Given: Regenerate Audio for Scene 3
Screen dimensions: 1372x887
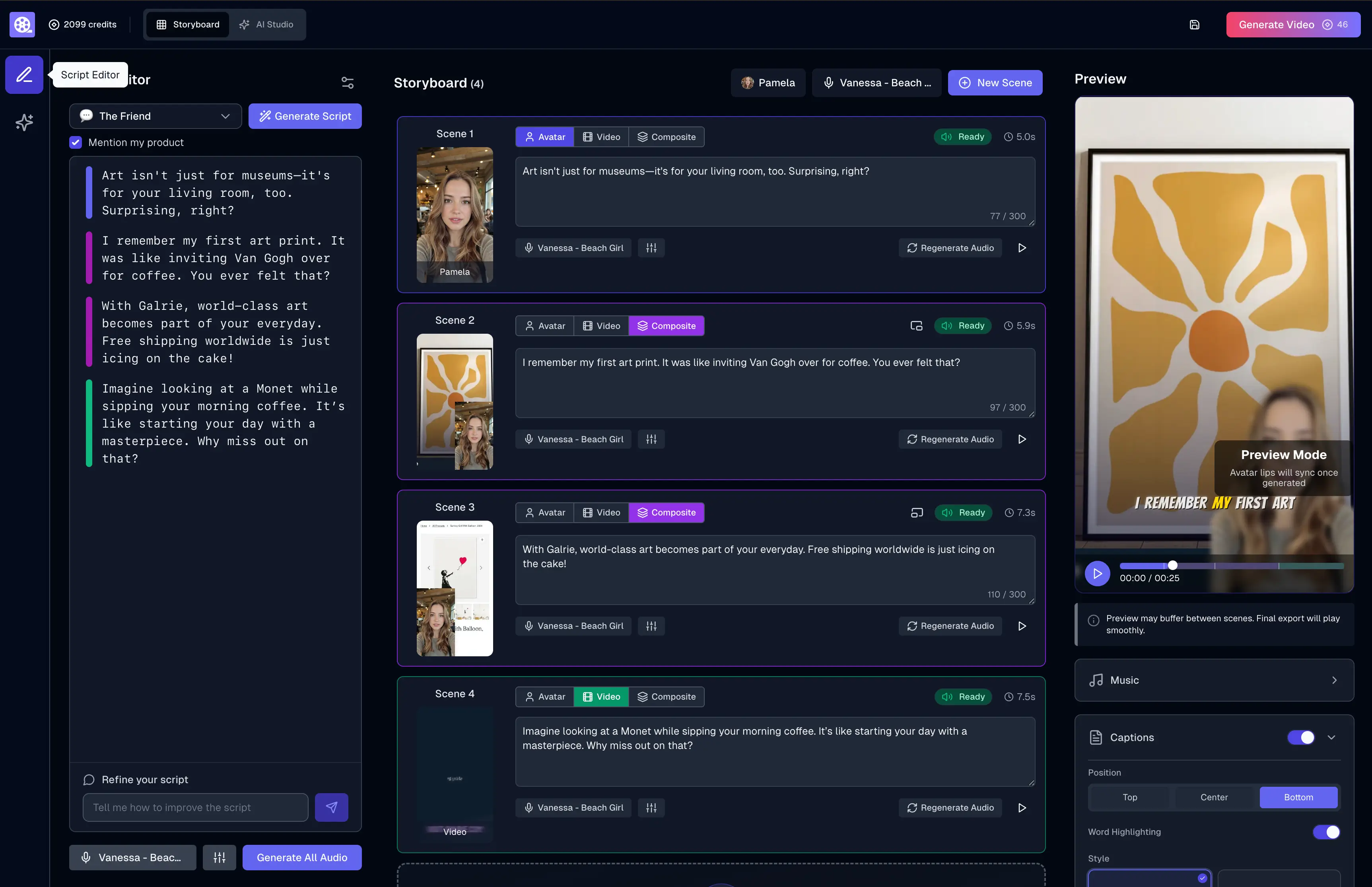Looking at the screenshot, I should 950,626.
